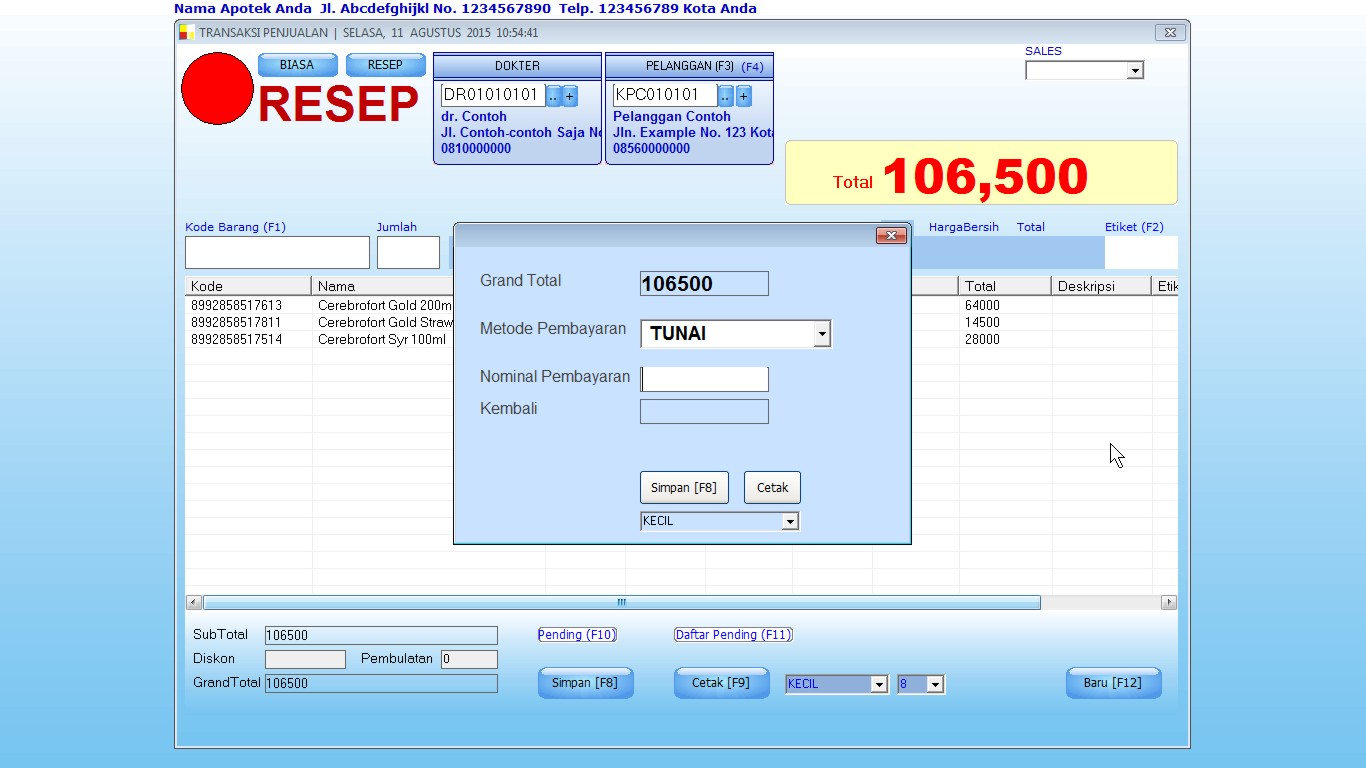1366x768 pixels.
Task: Click bottom GrandTotal field
Action: (381, 684)
